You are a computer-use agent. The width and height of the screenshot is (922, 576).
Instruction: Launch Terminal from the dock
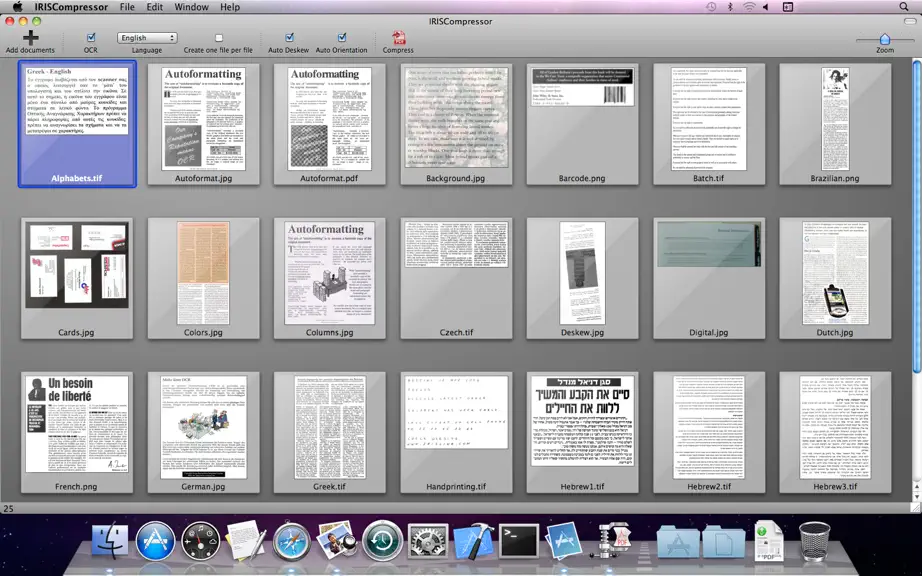pyautogui.click(x=519, y=541)
